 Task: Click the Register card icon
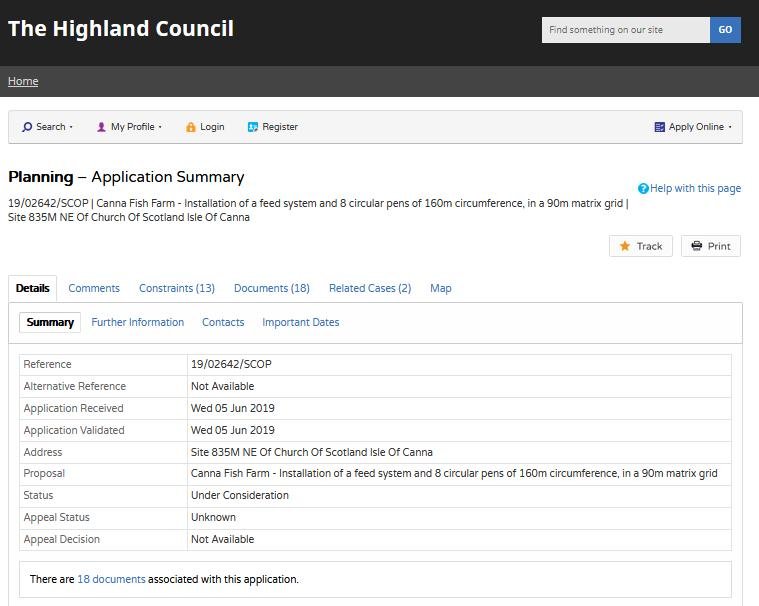click(253, 127)
